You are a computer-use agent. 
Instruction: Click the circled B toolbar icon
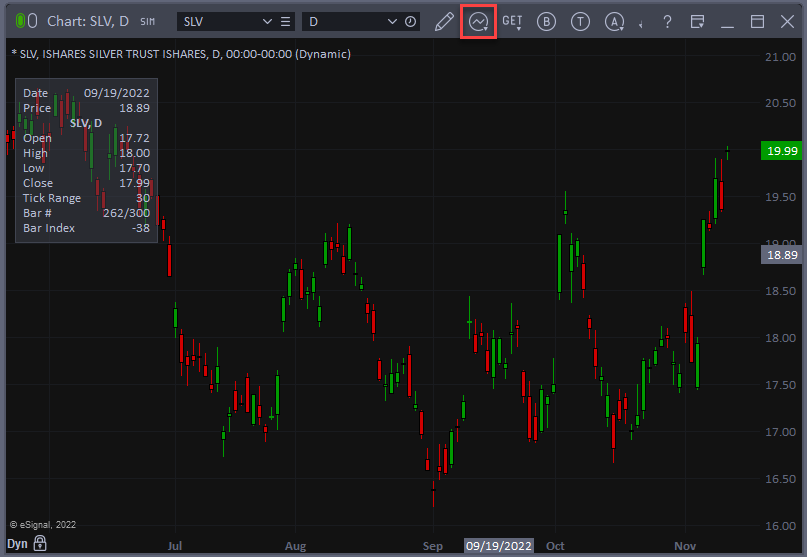coord(546,22)
